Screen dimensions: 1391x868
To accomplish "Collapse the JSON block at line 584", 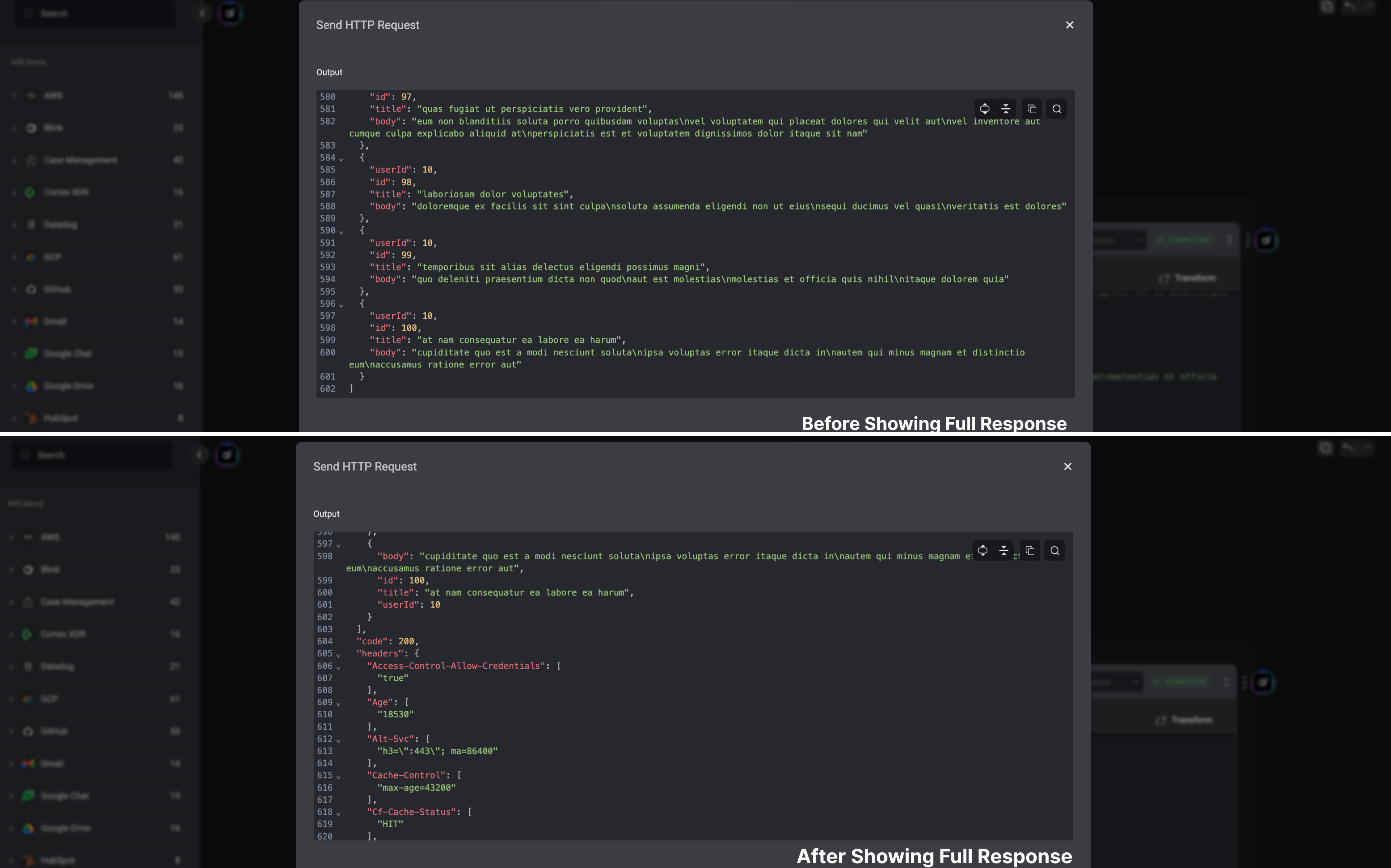I will click(x=341, y=159).
